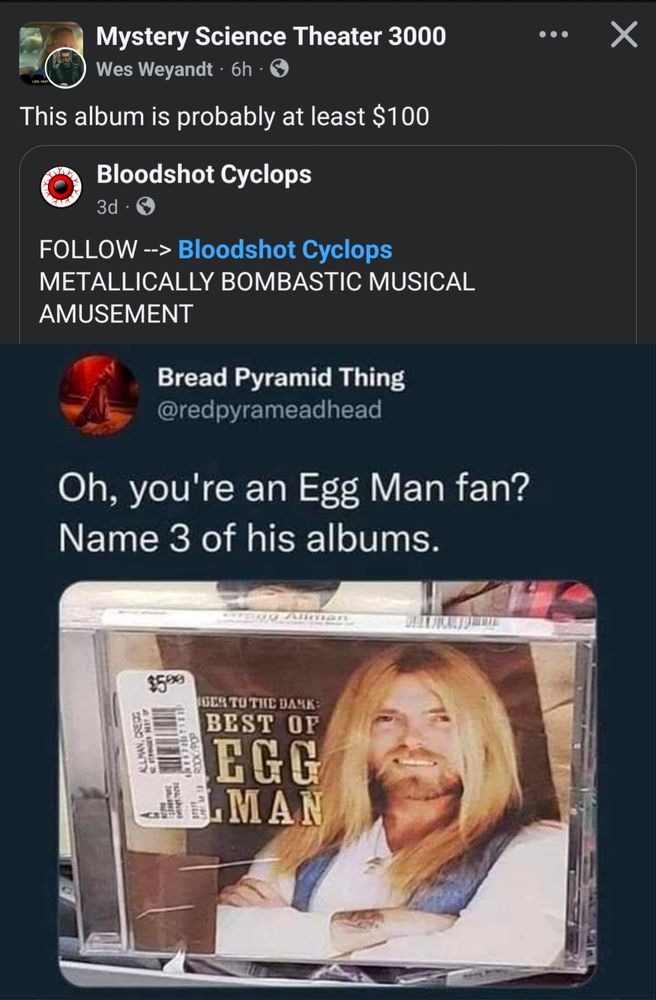Click the globe privacy icon beside 6h

(279, 70)
